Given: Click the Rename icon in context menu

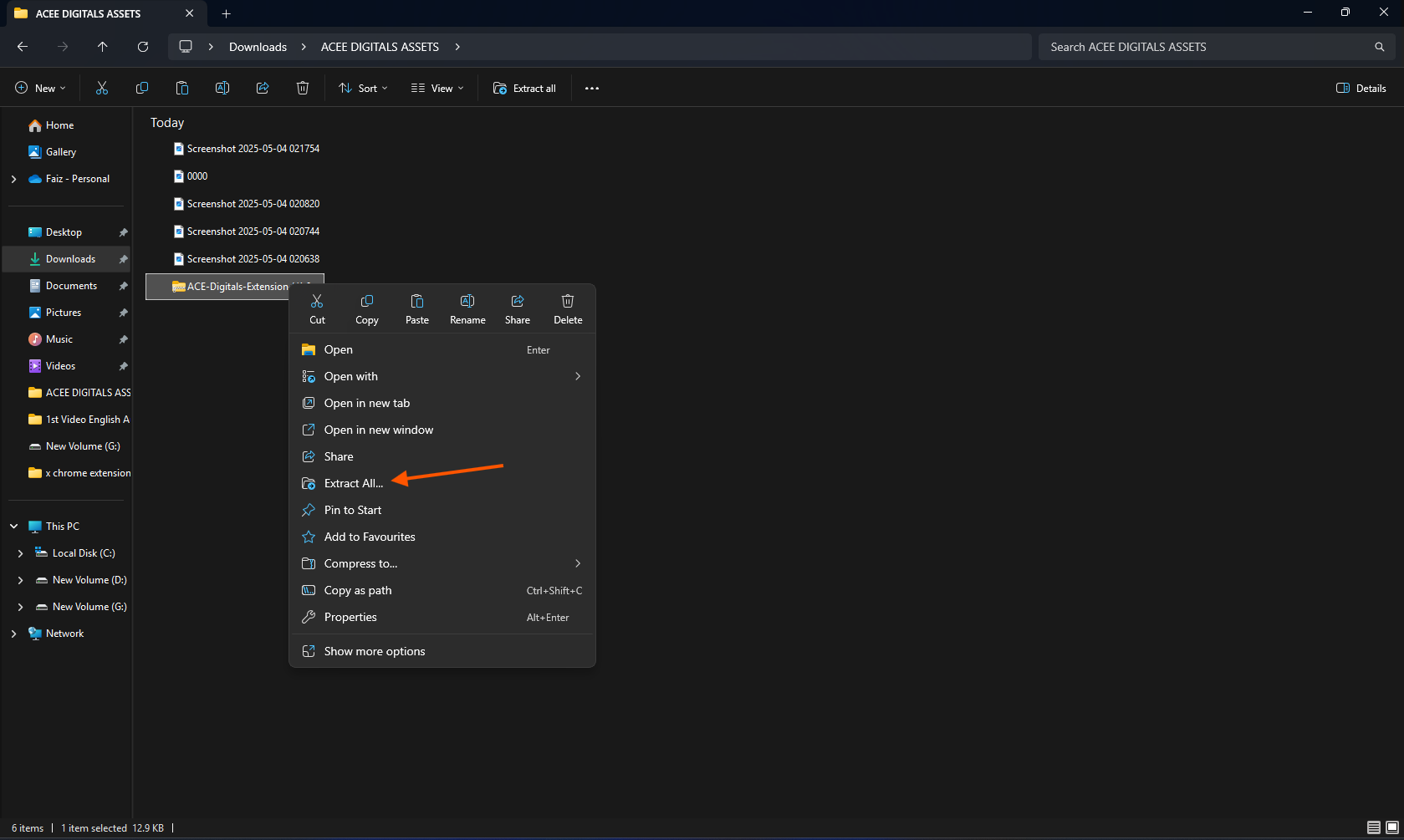Looking at the screenshot, I should point(467,302).
